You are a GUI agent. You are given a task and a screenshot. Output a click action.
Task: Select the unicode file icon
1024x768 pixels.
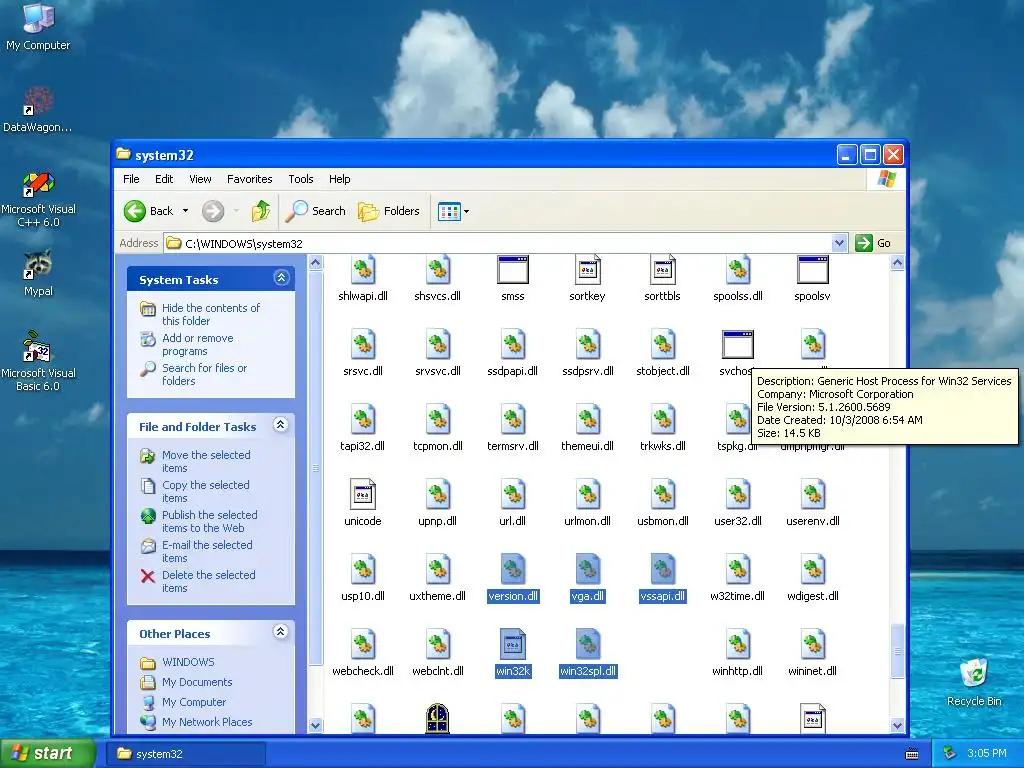[x=363, y=494]
